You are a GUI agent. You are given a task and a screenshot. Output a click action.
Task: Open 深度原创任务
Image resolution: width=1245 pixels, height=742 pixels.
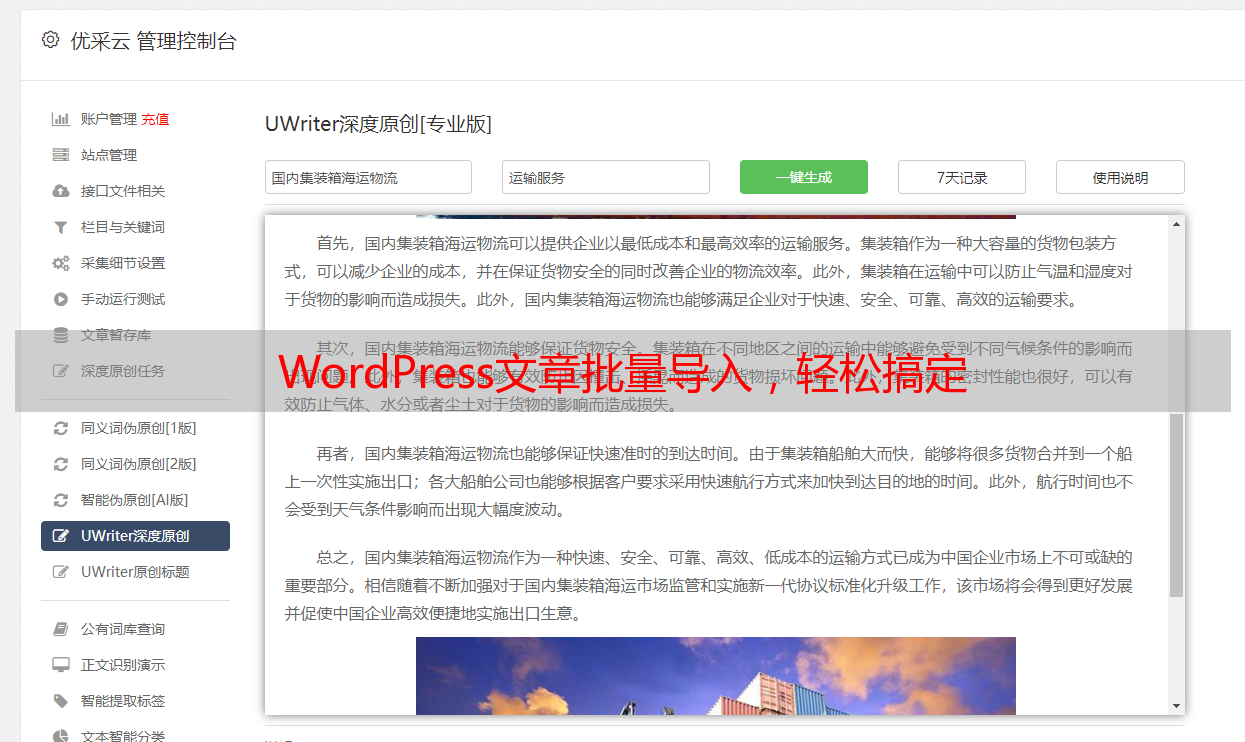(123, 371)
